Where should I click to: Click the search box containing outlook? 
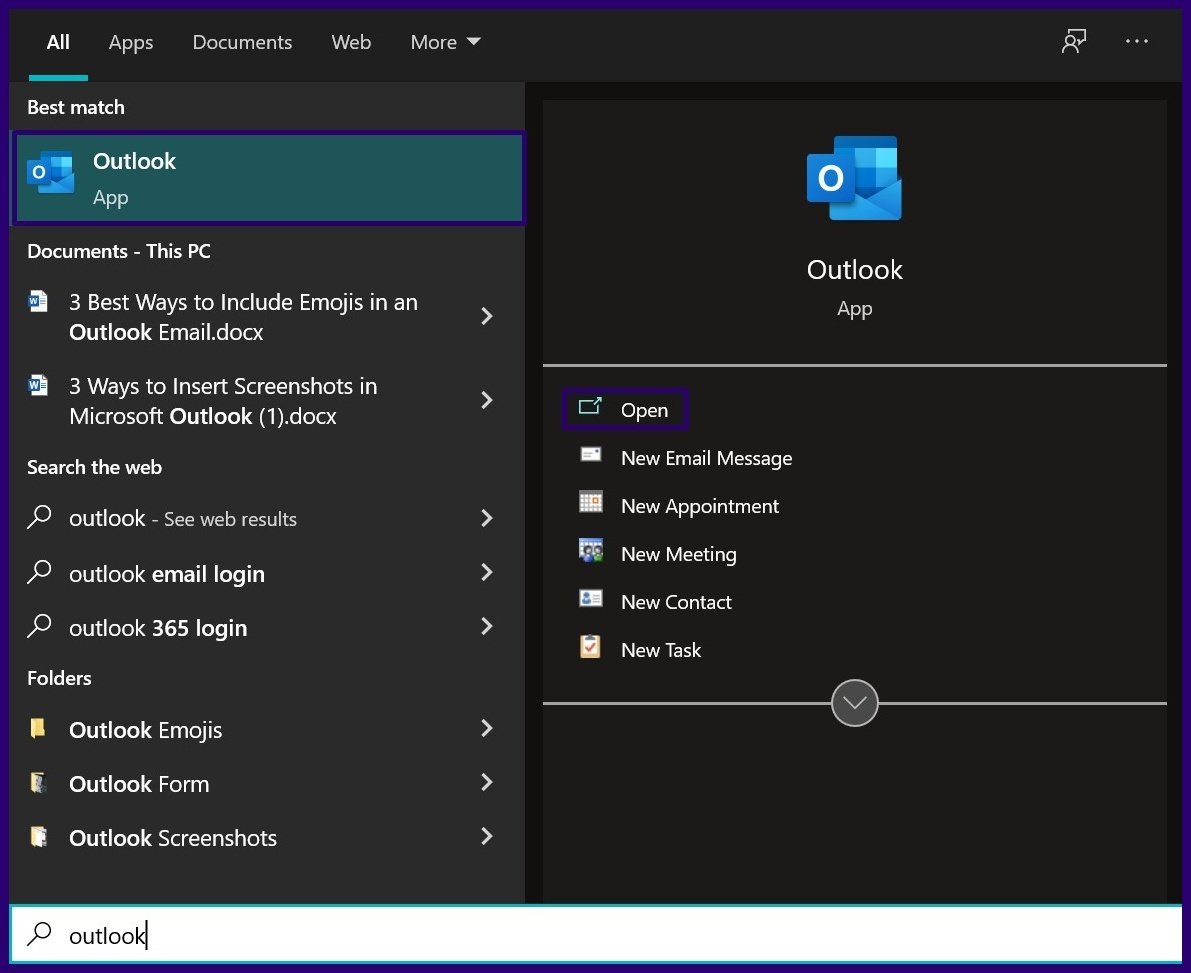pyautogui.click(x=595, y=936)
